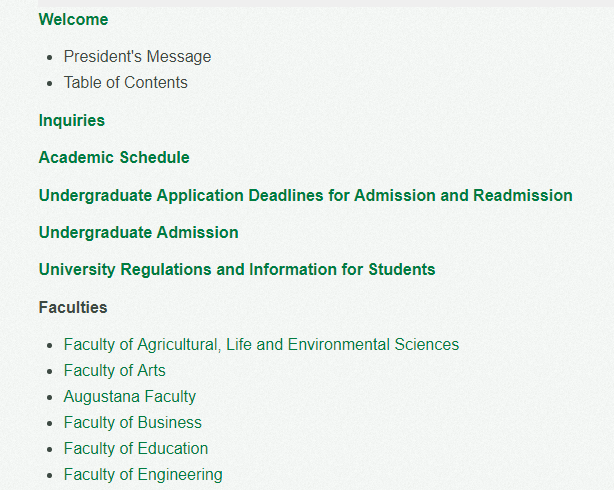The width and height of the screenshot is (614, 490).
Task: Open the Welcome section heading
Action: (x=73, y=20)
